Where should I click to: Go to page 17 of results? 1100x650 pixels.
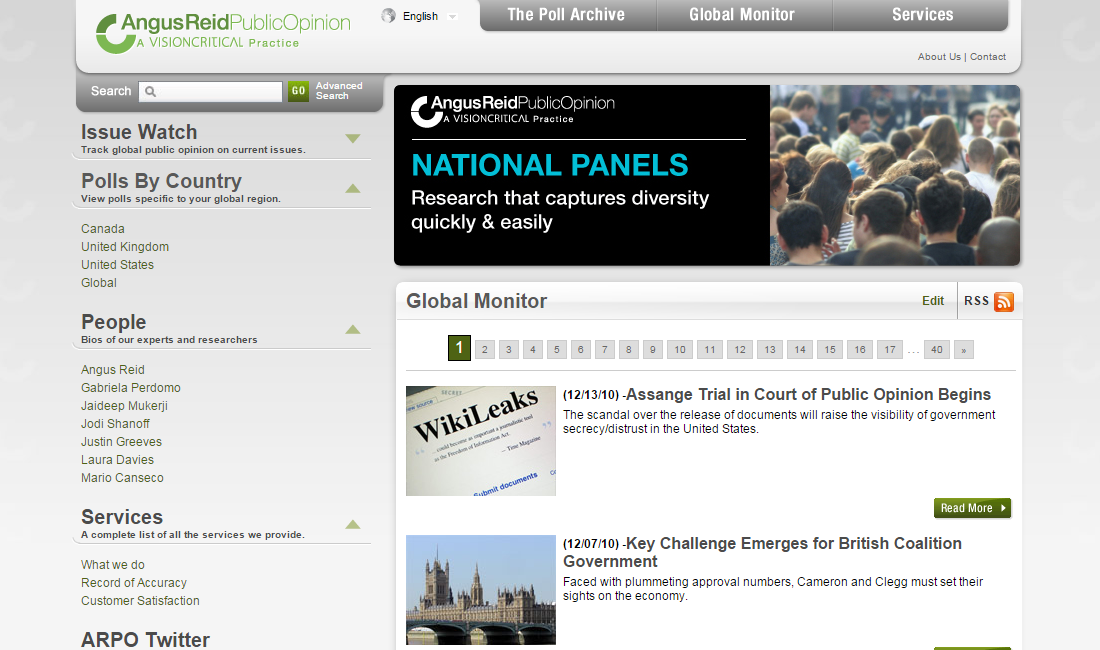click(x=890, y=349)
